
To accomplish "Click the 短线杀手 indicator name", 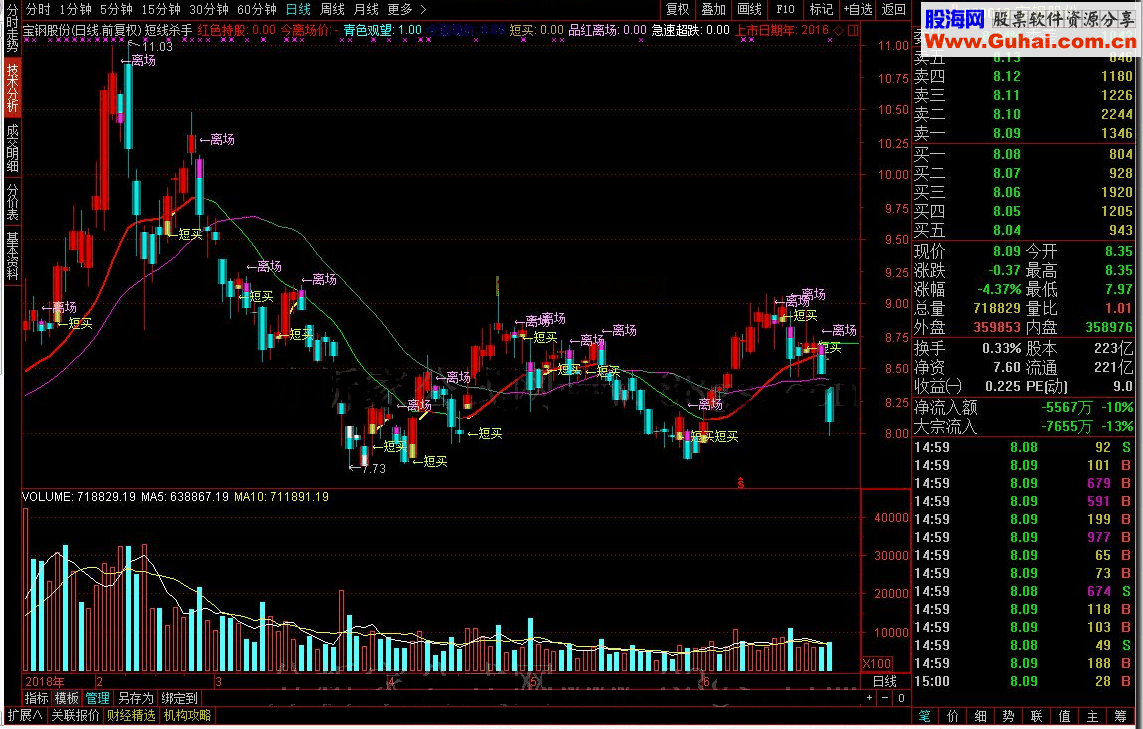I will (168, 30).
